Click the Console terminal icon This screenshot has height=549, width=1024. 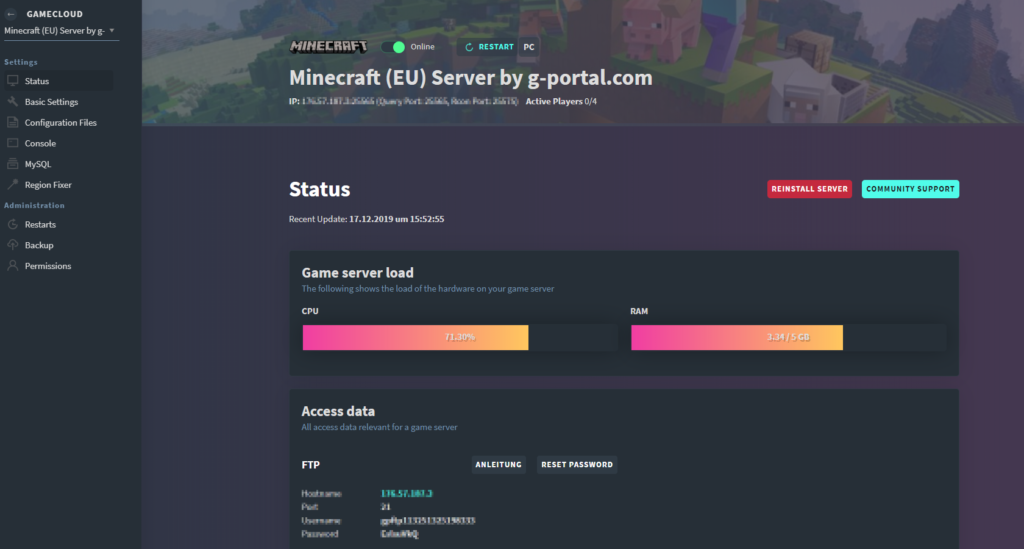tap(12, 143)
